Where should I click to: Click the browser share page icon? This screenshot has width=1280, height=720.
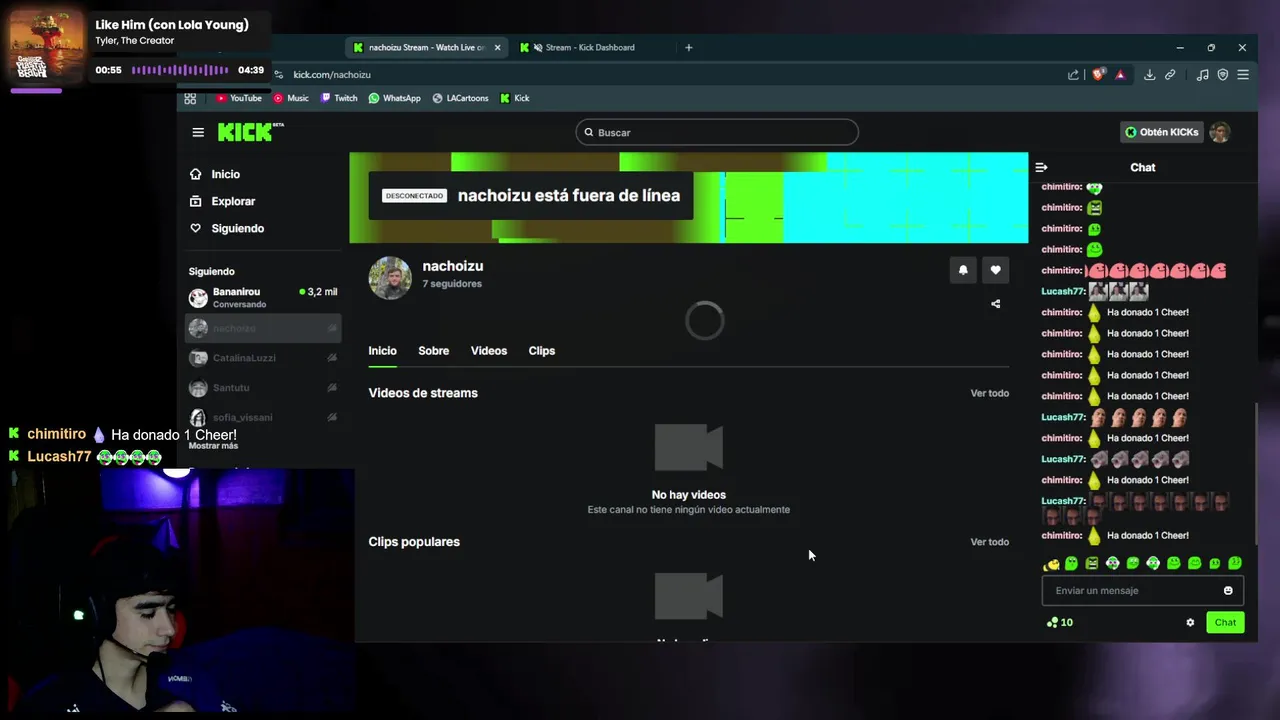click(x=1073, y=74)
